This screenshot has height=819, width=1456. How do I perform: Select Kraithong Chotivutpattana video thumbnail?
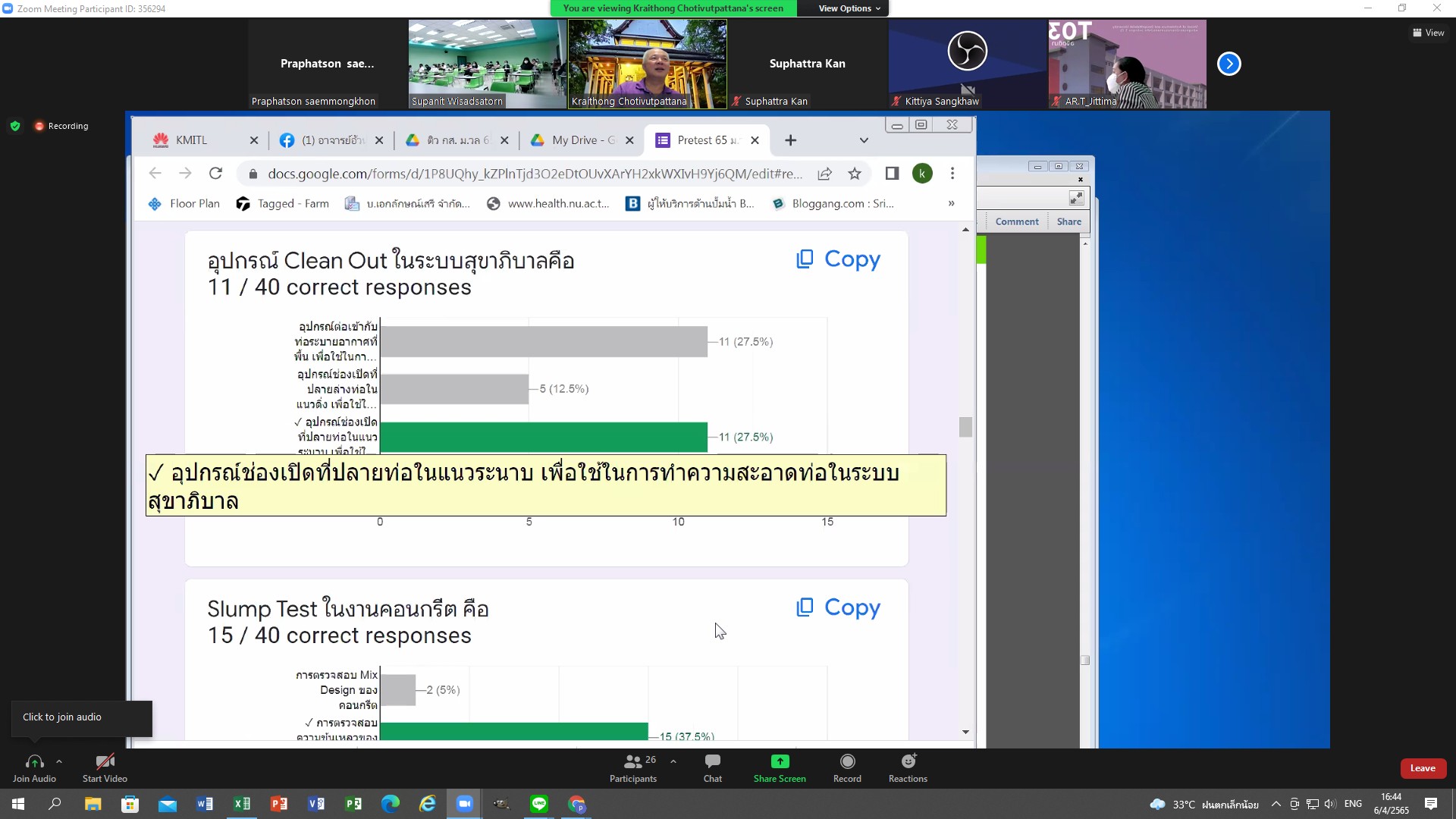pos(647,64)
